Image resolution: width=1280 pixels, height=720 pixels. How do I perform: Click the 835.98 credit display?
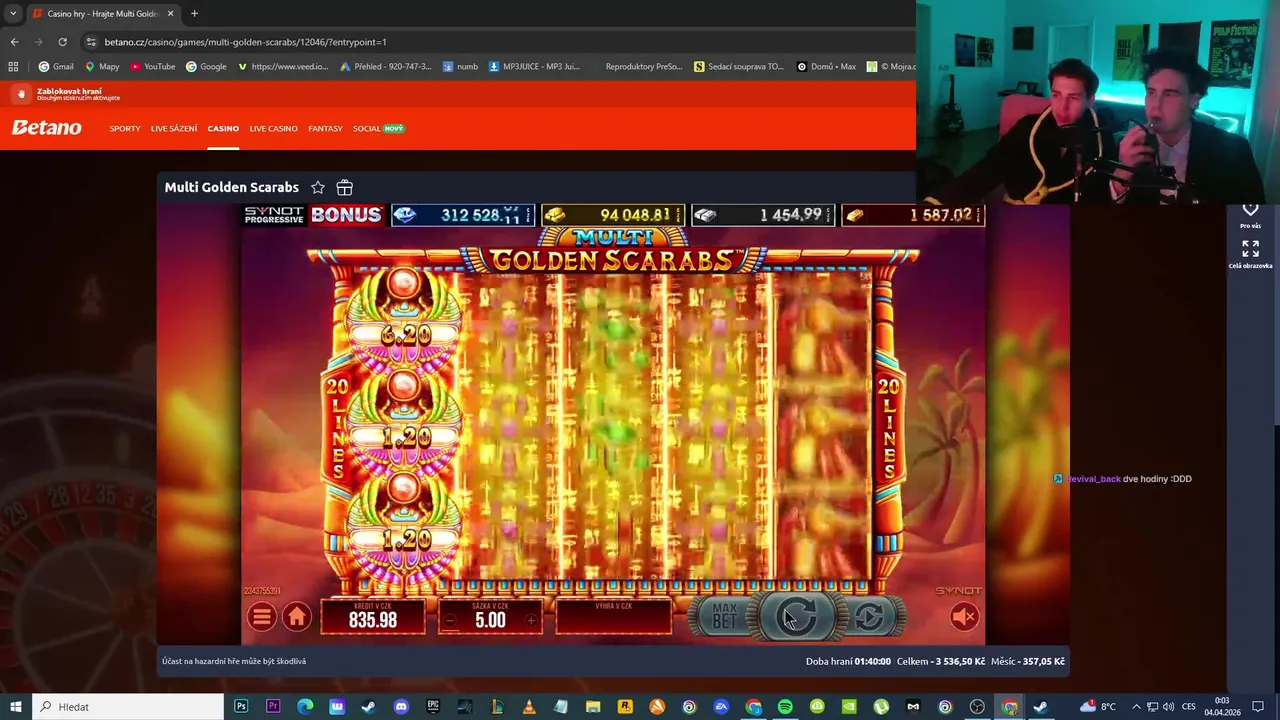click(373, 617)
